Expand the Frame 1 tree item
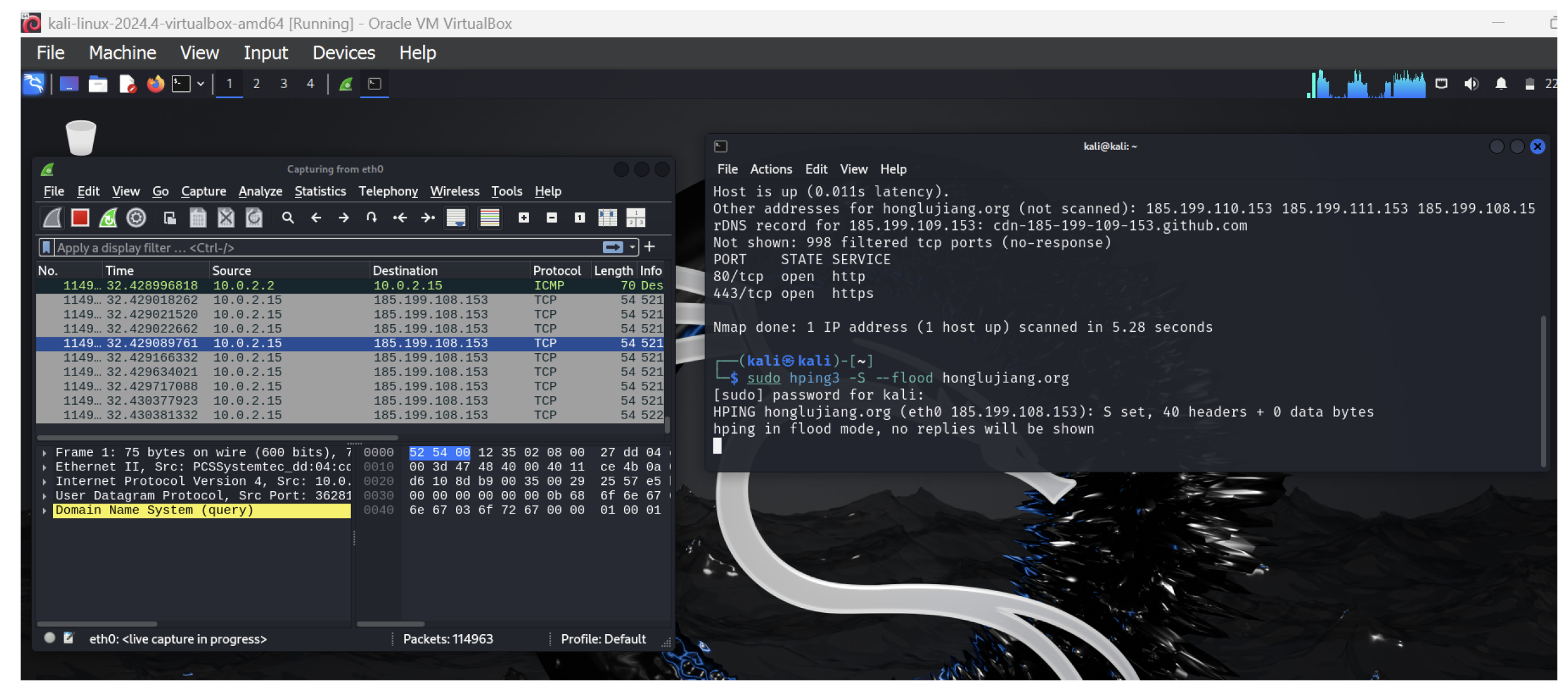1568x696 pixels. pyautogui.click(x=44, y=453)
